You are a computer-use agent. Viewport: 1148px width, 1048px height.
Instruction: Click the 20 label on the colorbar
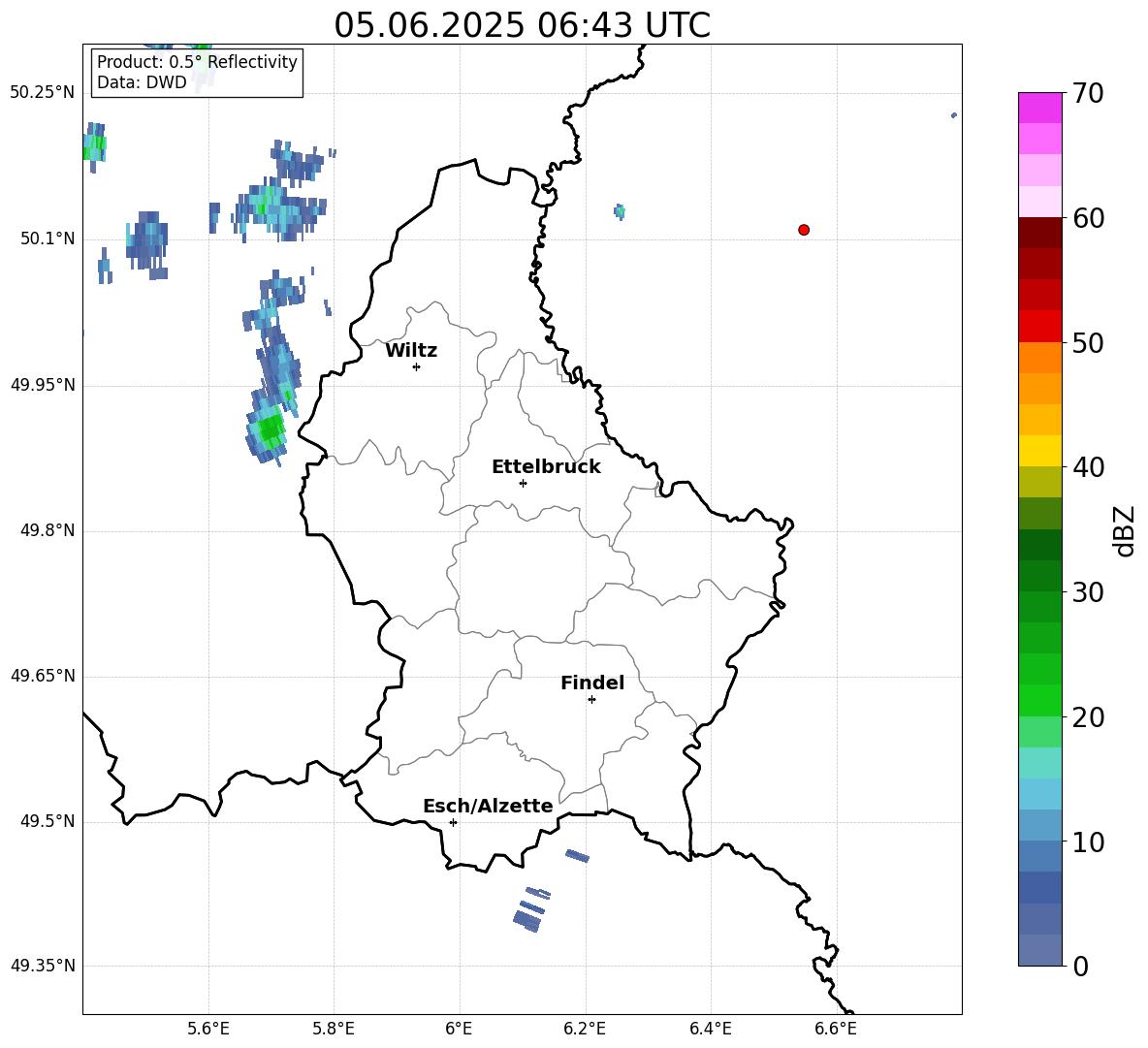click(1088, 717)
